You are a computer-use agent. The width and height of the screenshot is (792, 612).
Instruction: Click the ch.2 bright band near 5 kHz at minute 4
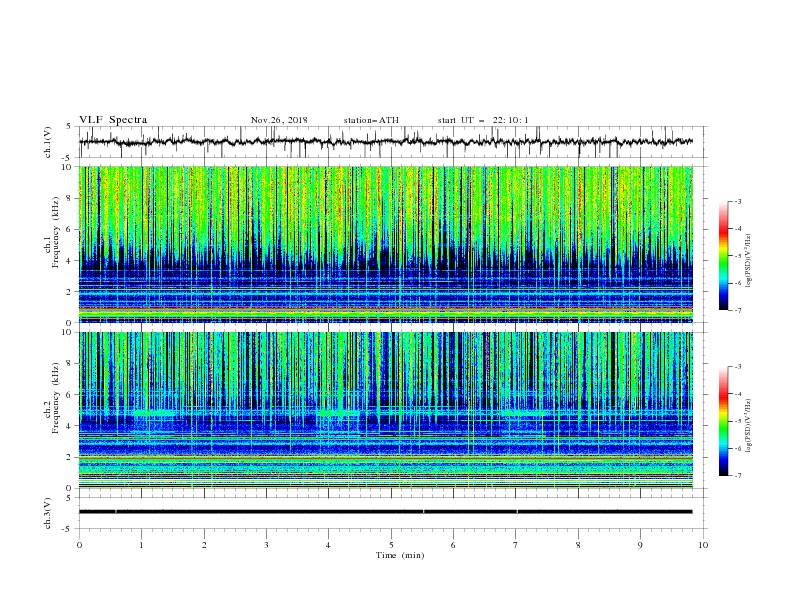tap(337, 413)
